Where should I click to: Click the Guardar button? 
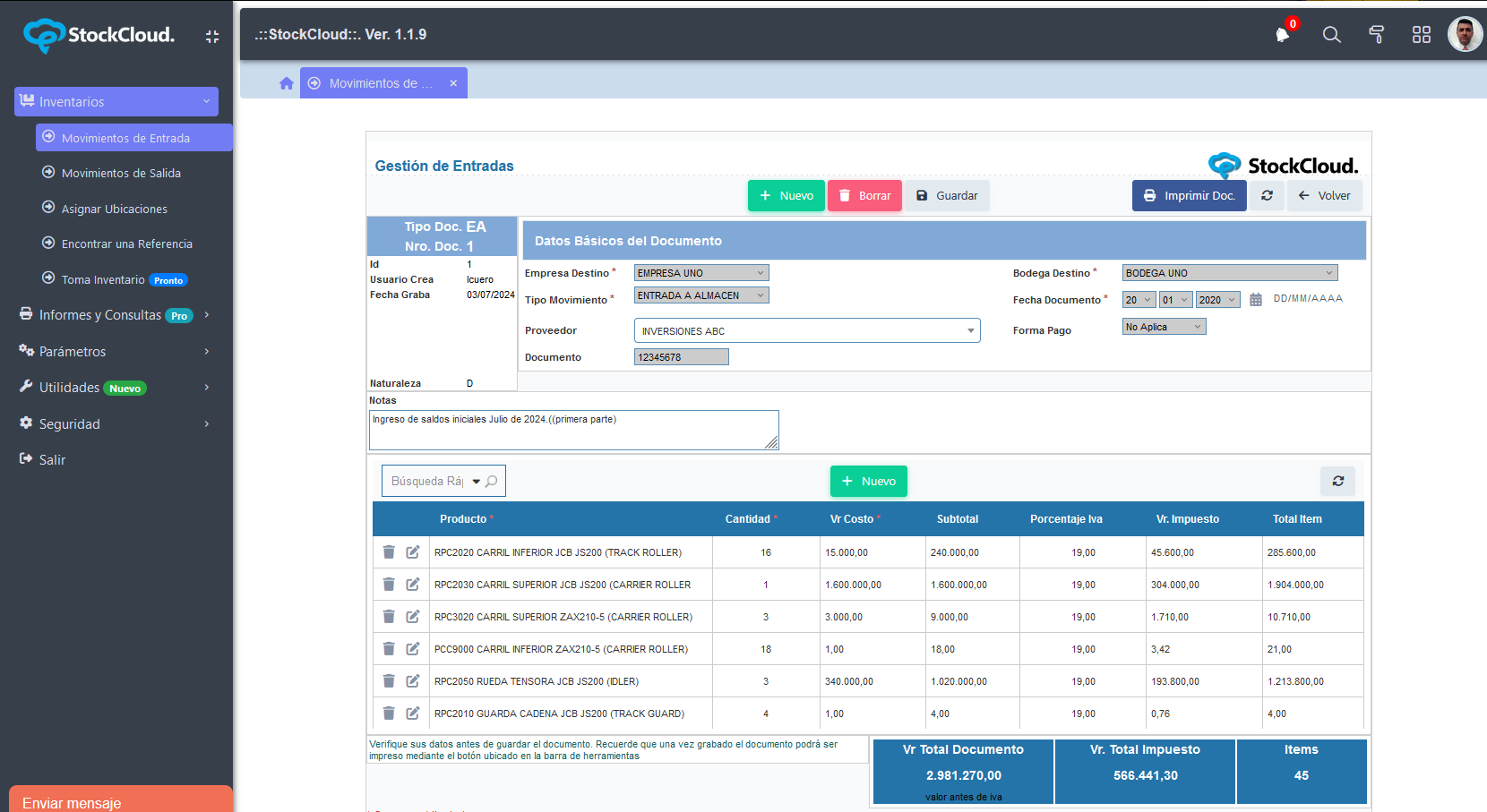947,196
